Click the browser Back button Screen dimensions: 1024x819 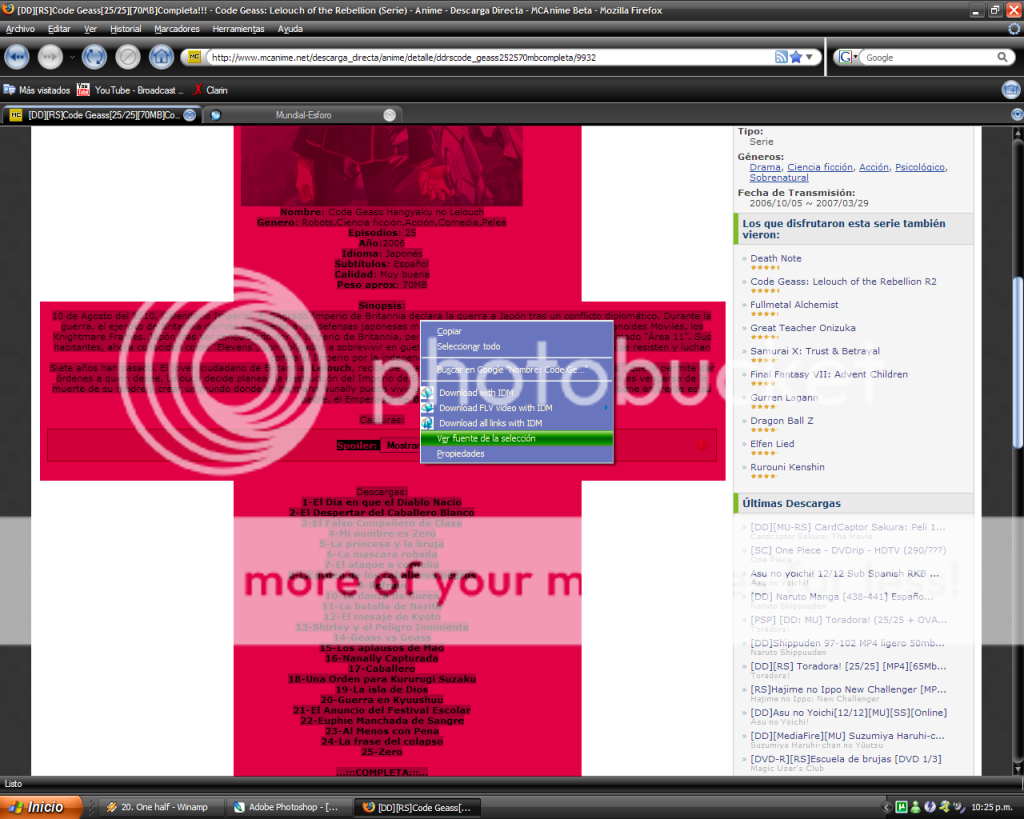click(17, 57)
